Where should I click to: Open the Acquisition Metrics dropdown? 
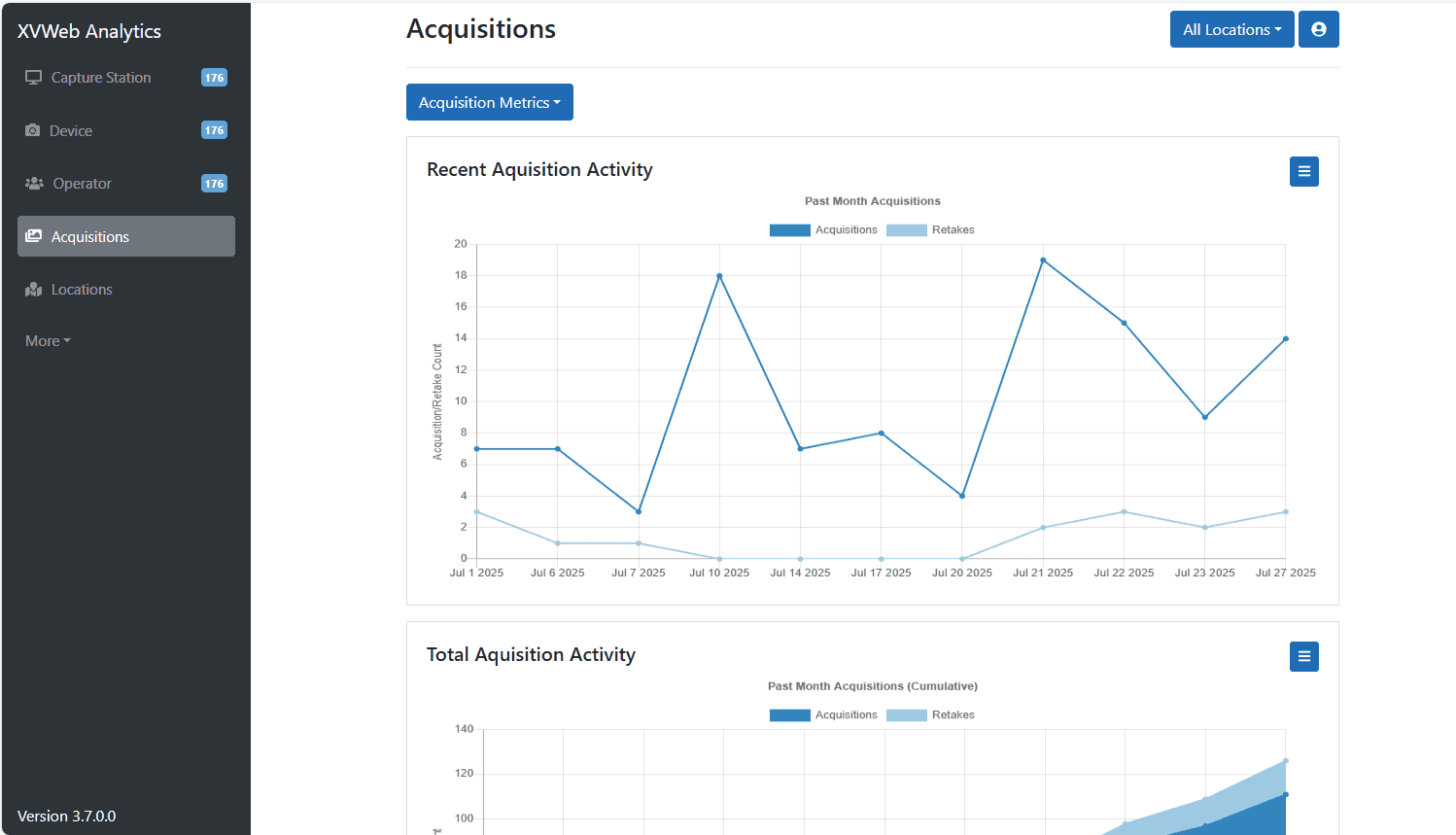pyautogui.click(x=489, y=102)
